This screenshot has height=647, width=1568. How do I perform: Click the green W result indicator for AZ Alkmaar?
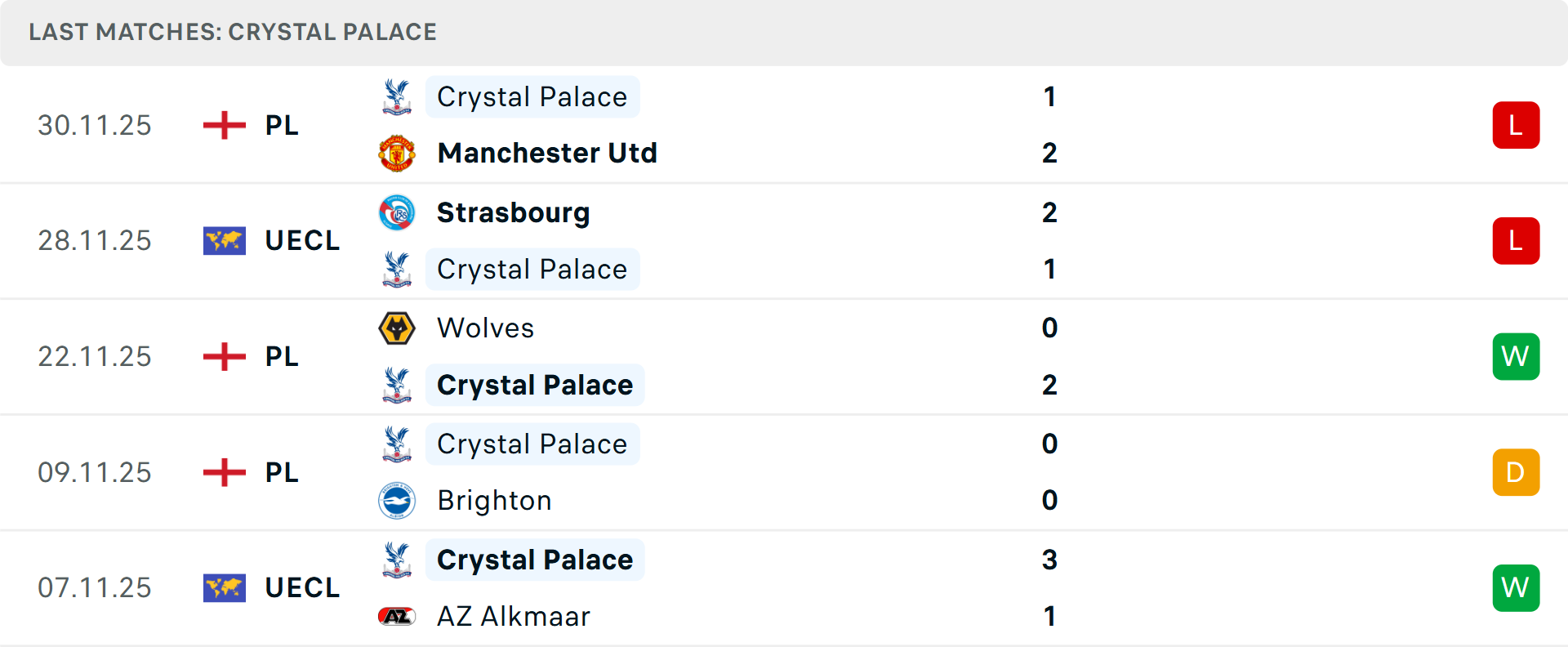[x=1516, y=587]
